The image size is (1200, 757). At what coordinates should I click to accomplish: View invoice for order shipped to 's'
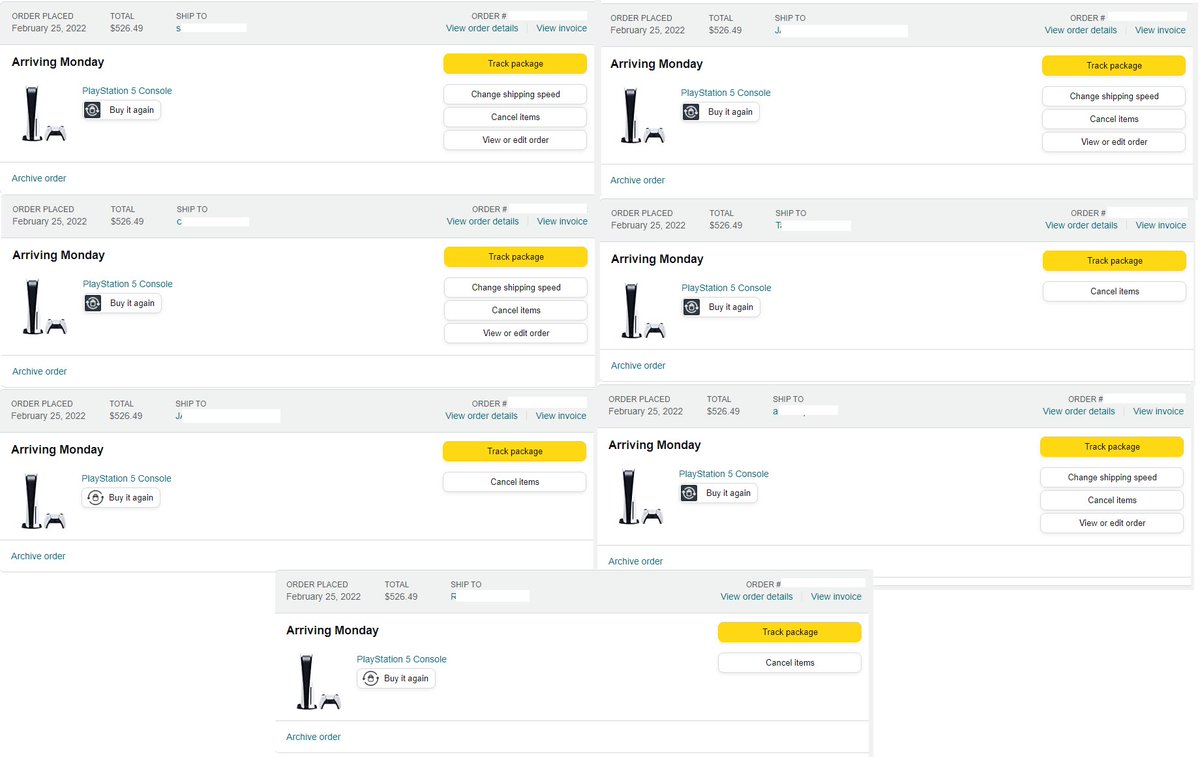click(562, 28)
